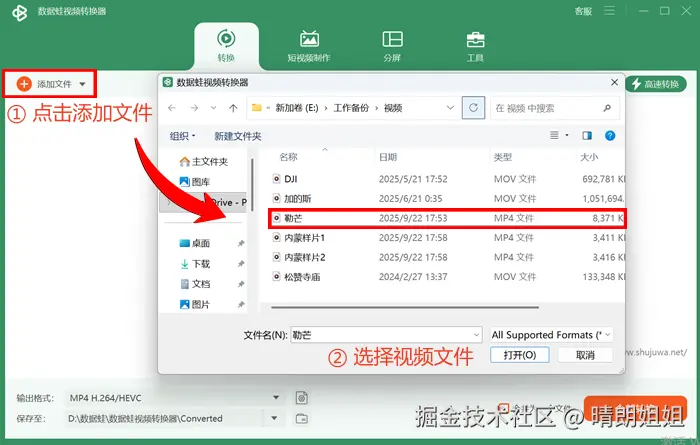This screenshot has height=445, width=700.
Task: Select the 勒芒 MP4 file
Action: coord(447,218)
